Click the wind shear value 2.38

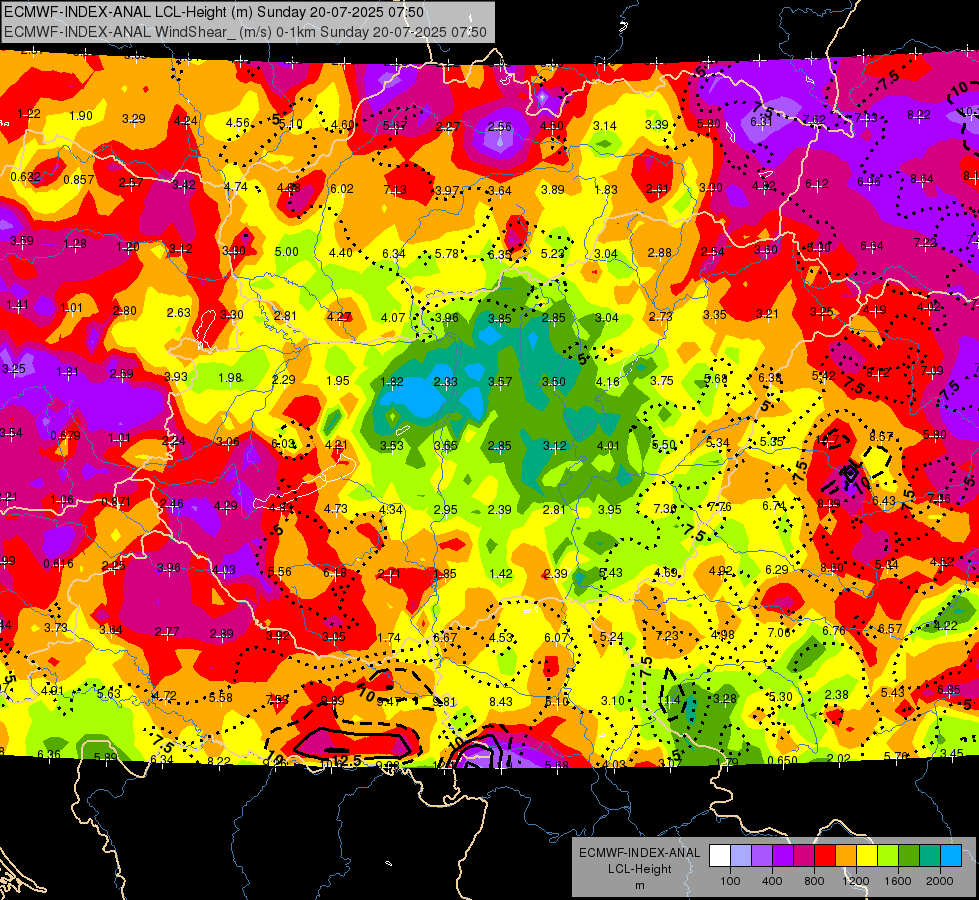click(x=837, y=695)
